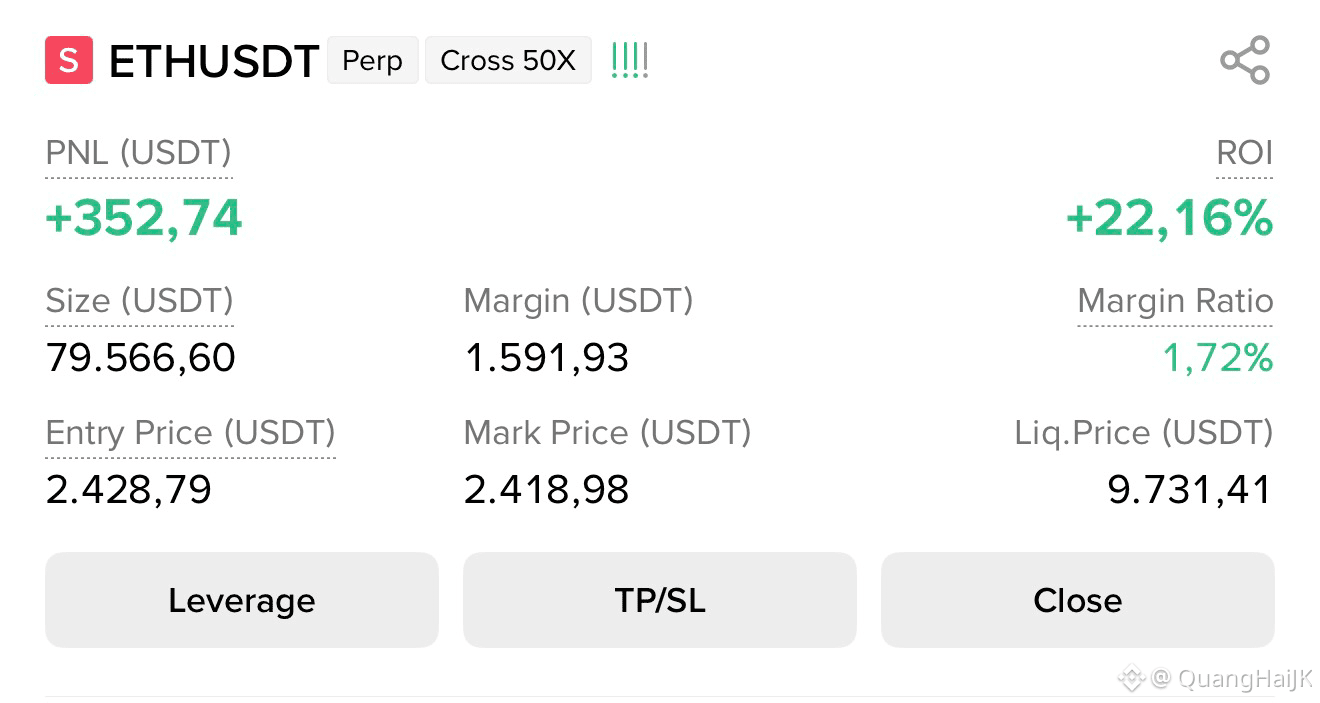The height and width of the screenshot is (703, 1320).
Task: Tap the Margin Ratio label
Action: (x=1175, y=301)
